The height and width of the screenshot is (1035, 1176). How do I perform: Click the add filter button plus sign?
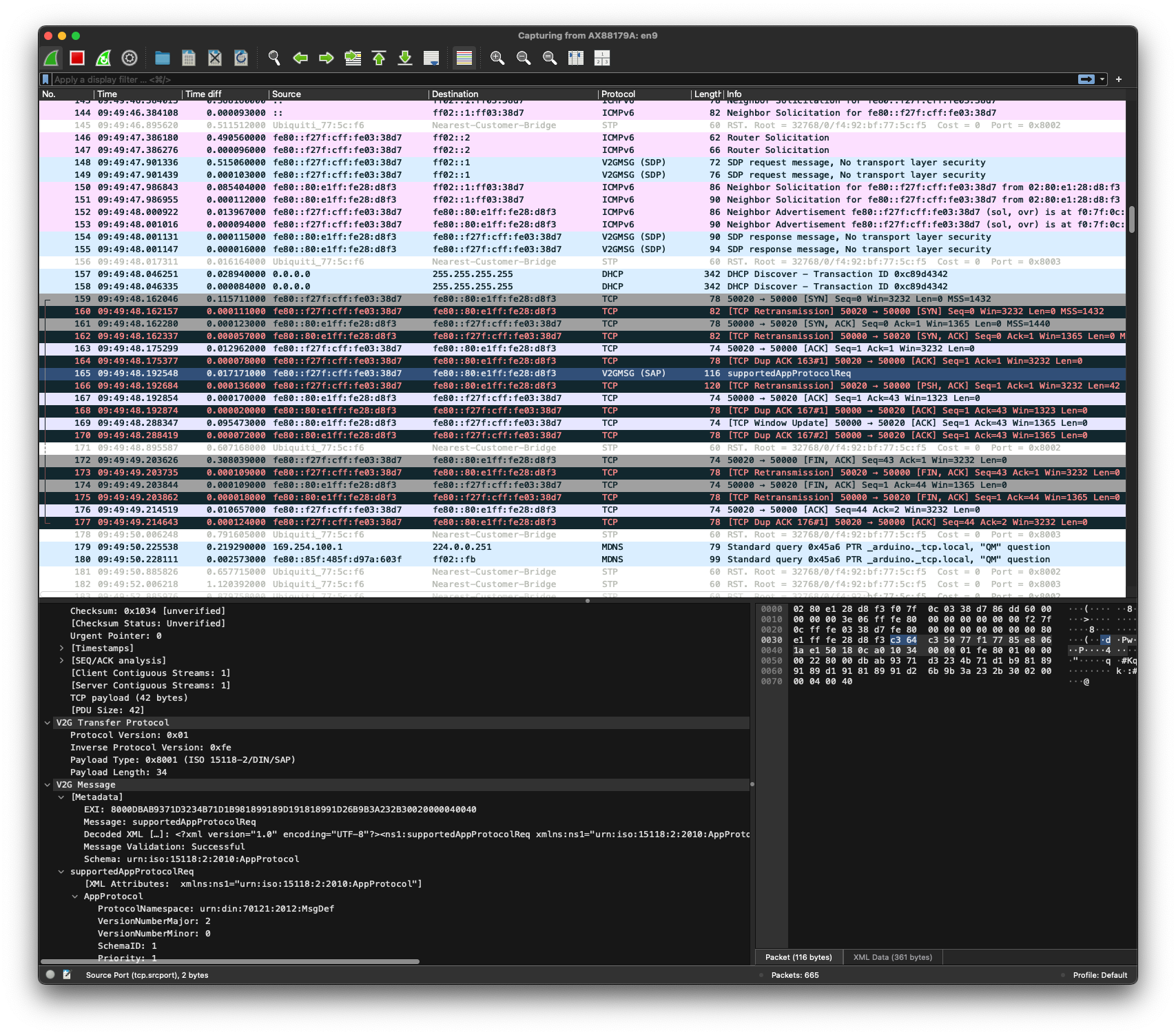point(1119,79)
